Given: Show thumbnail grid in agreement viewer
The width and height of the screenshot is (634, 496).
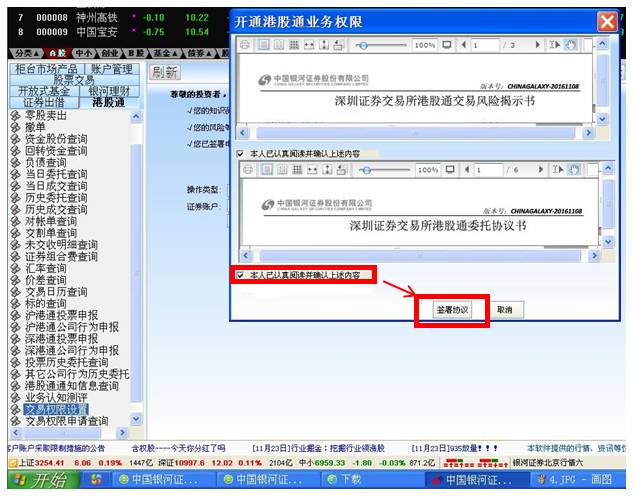Looking at the screenshot, I should coord(297,170).
